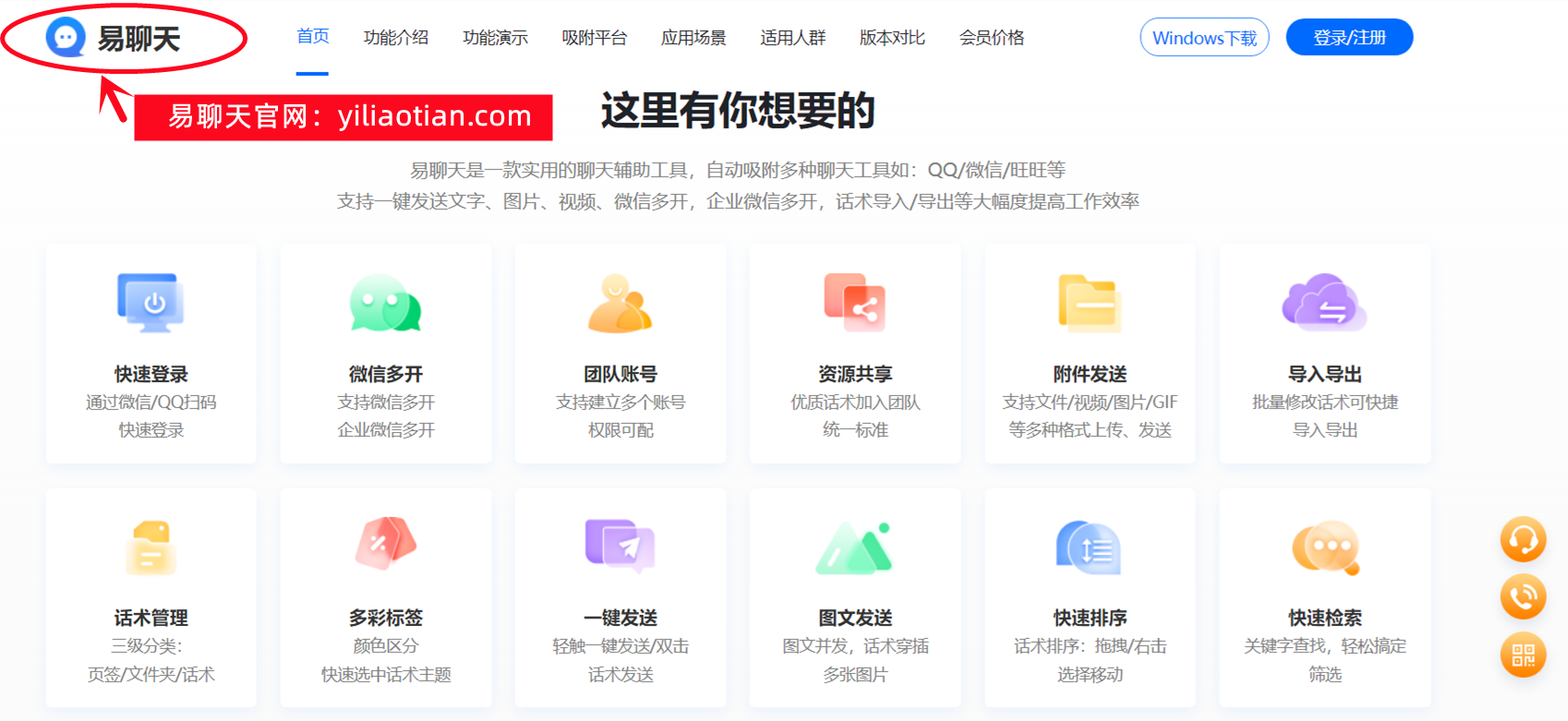Switch to the 首页 nav tab

(313, 36)
